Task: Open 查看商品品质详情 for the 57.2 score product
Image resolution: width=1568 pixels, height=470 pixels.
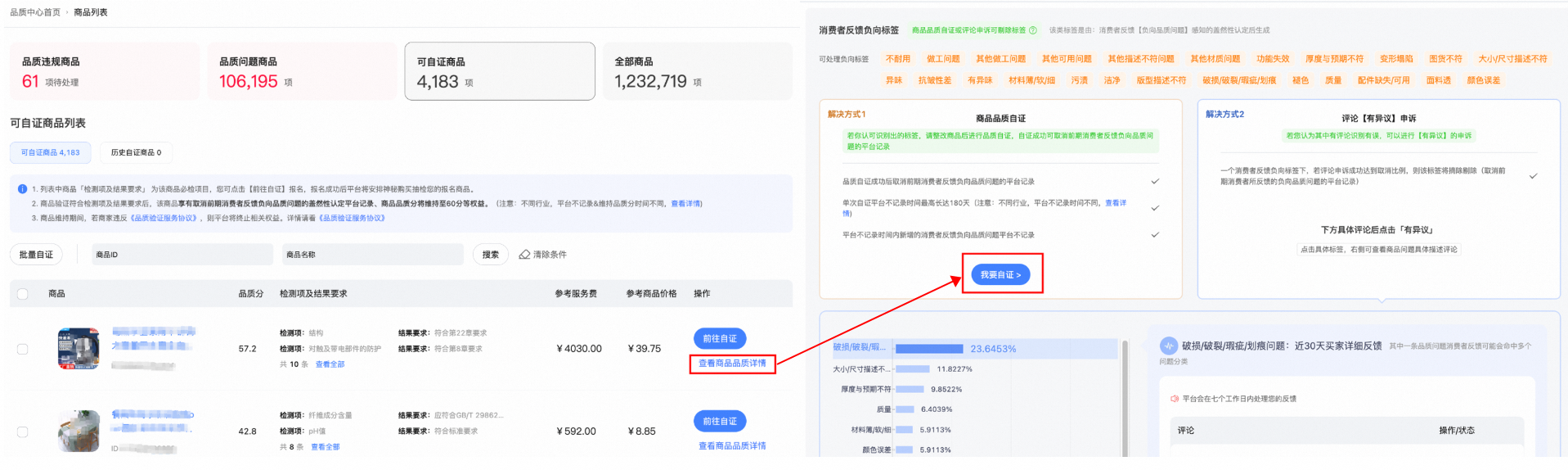Action: pyautogui.click(x=732, y=364)
